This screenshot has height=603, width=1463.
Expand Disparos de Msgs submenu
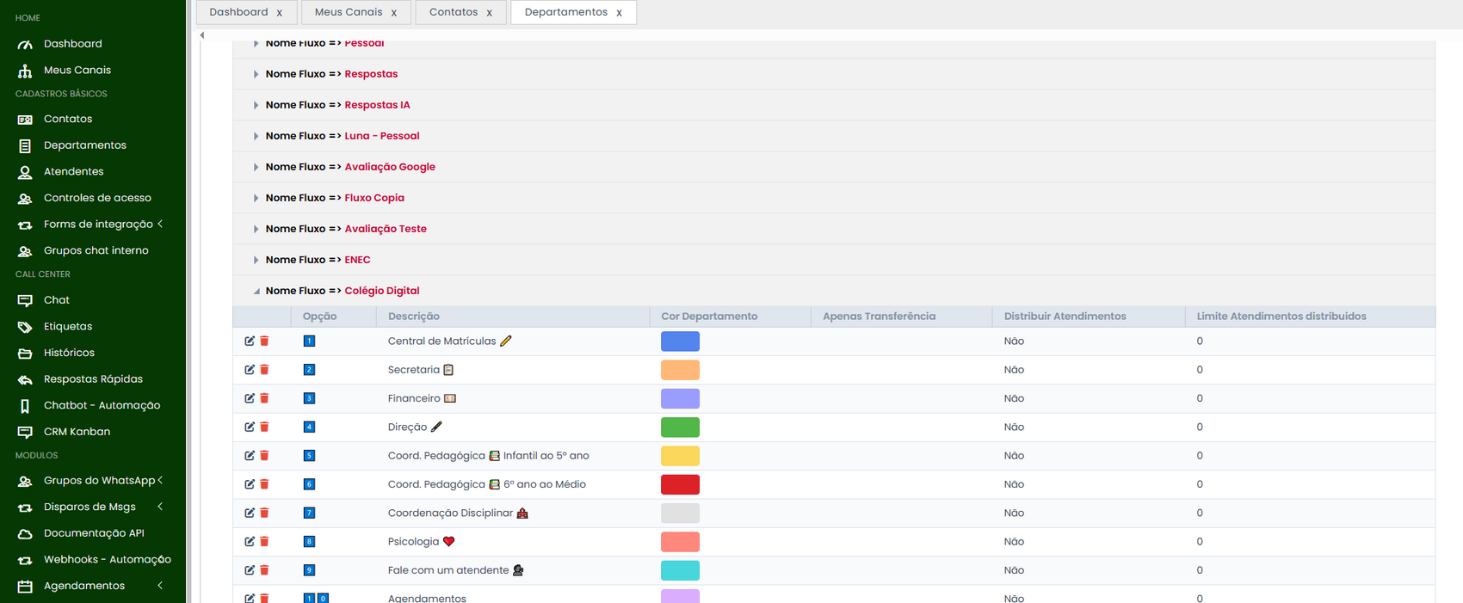point(160,507)
